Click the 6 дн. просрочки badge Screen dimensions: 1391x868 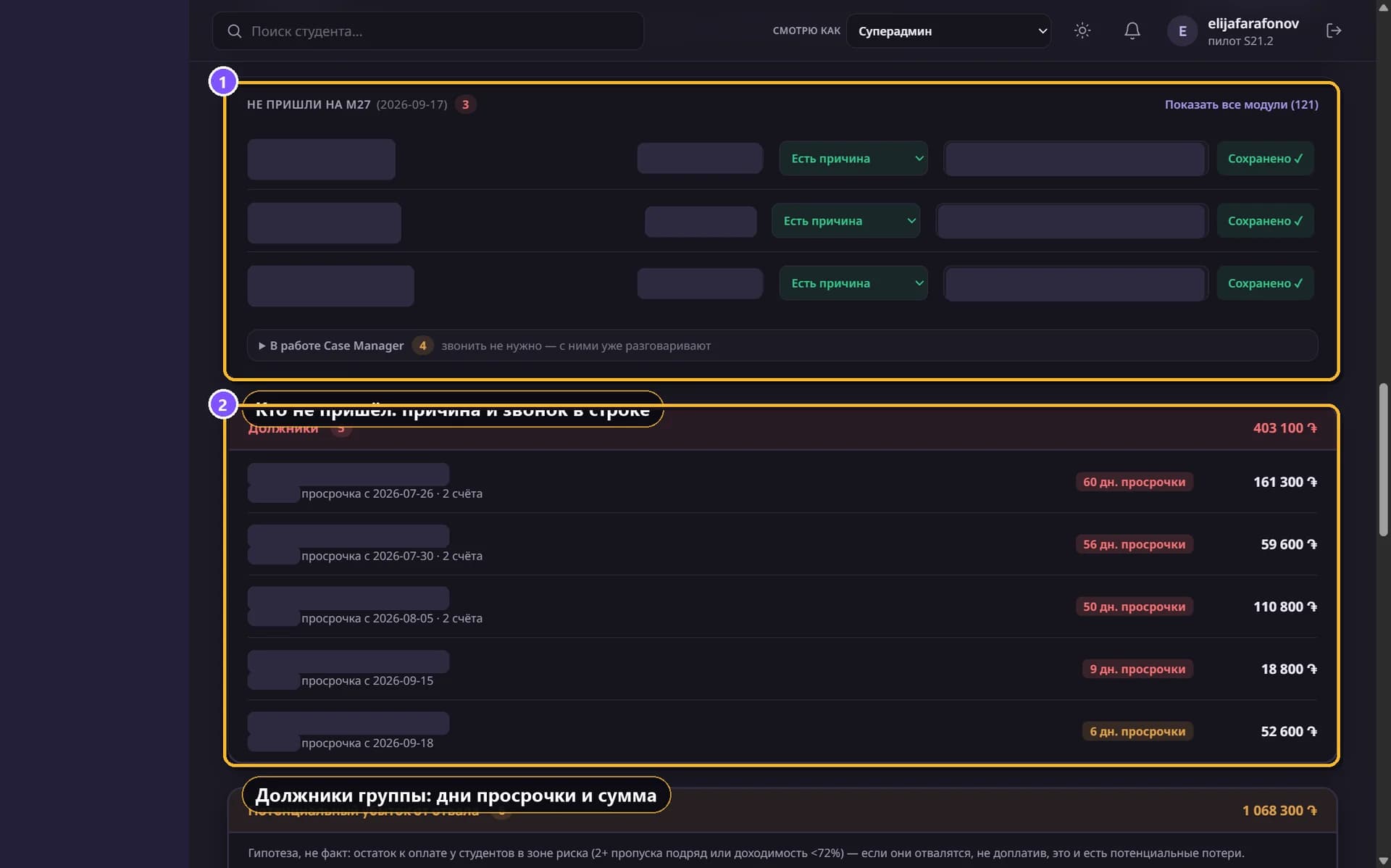pyautogui.click(x=1137, y=731)
